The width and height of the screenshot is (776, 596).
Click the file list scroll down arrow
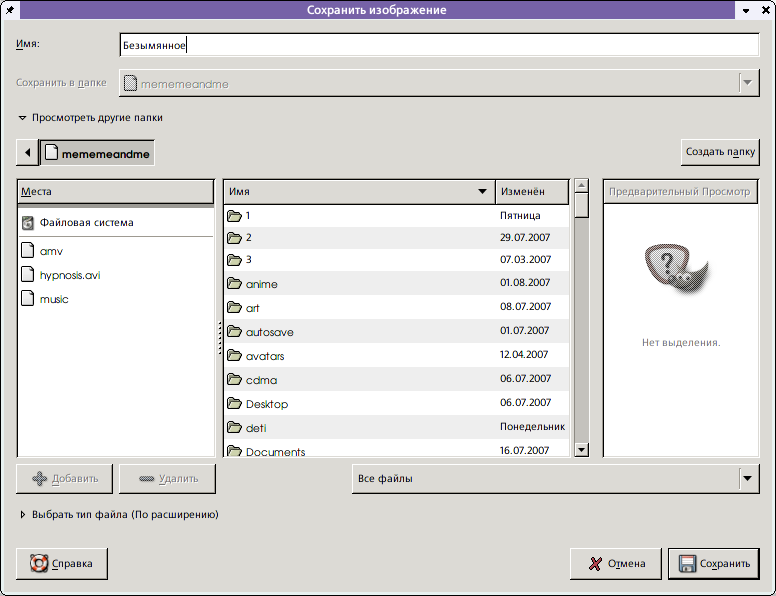coord(581,450)
